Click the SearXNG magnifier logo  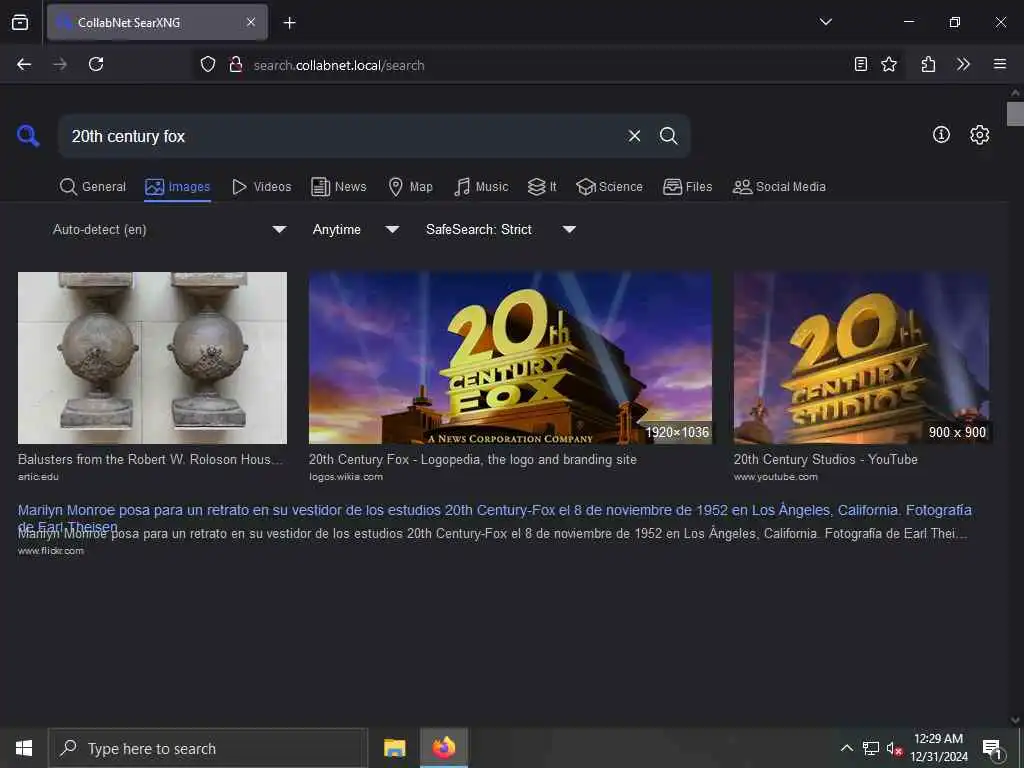[28, 136]
